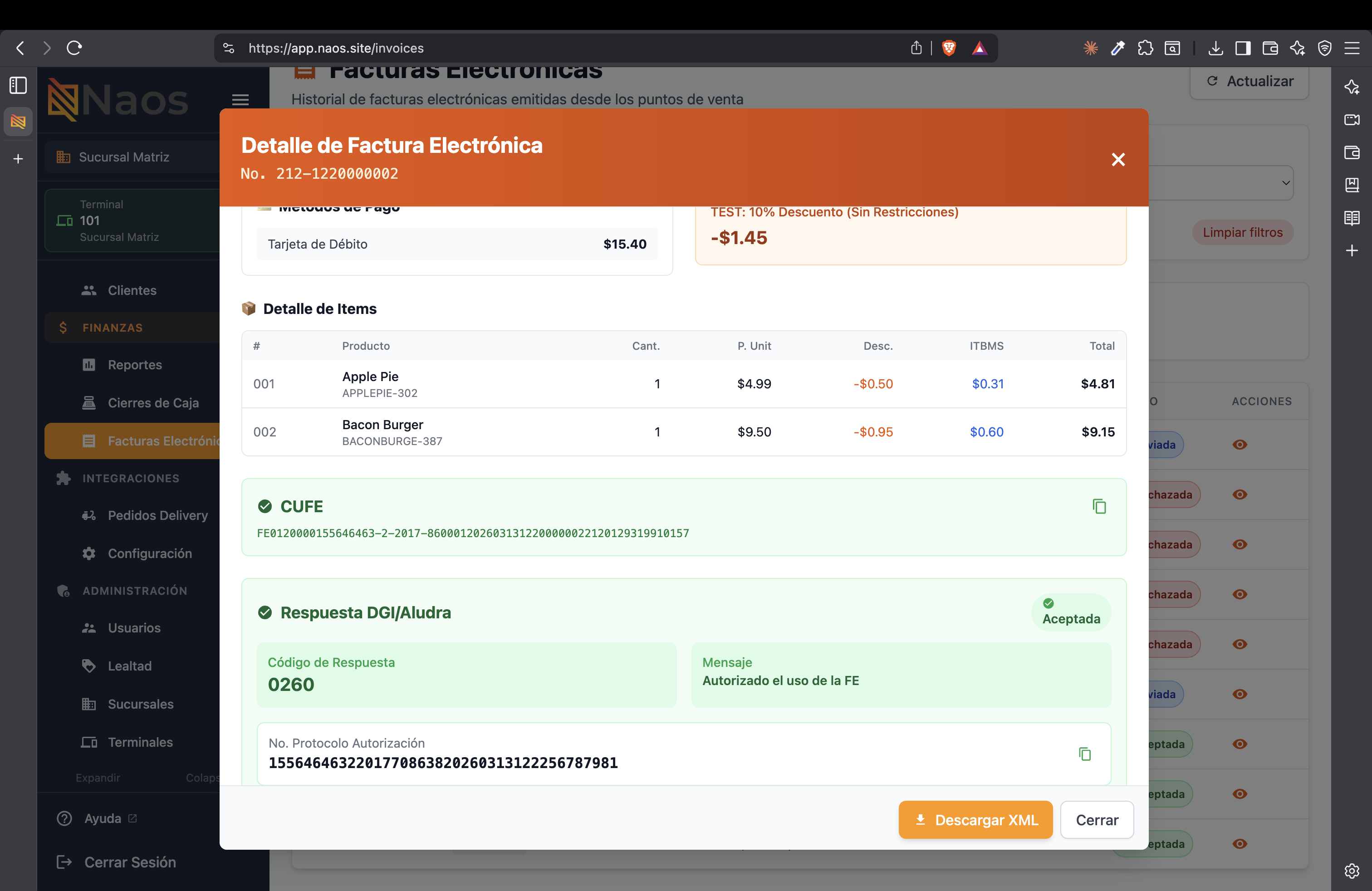The image size is (1372, 891).
Task: Click Limpiar filtros button
Action: tap(1242, 232)
